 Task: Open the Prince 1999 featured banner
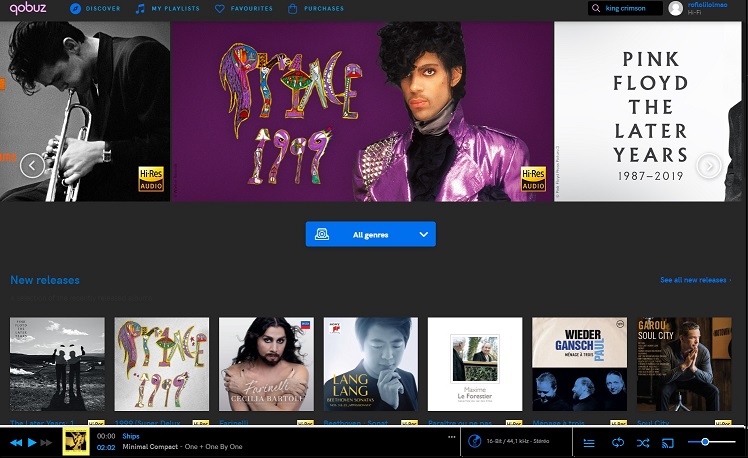click(x=362, y=111)
